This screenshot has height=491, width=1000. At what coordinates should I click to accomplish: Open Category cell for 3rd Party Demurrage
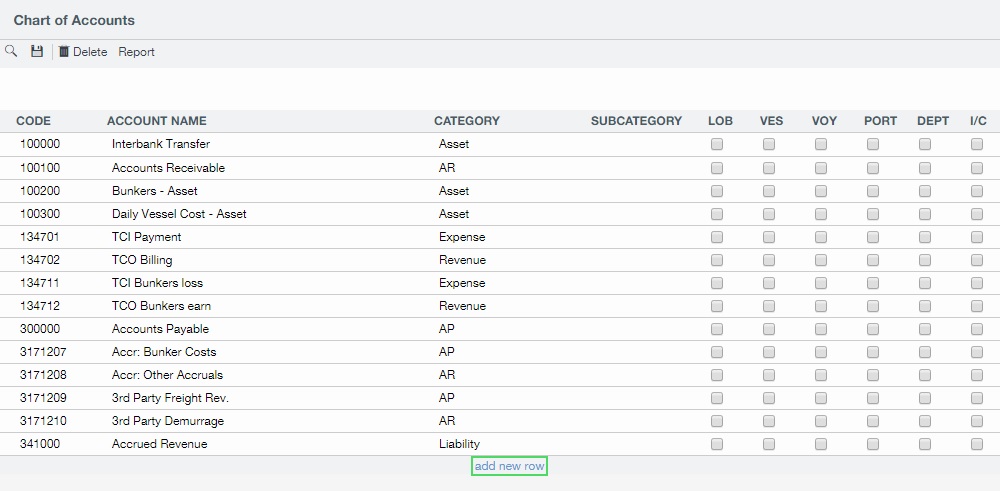pos(447,421)
